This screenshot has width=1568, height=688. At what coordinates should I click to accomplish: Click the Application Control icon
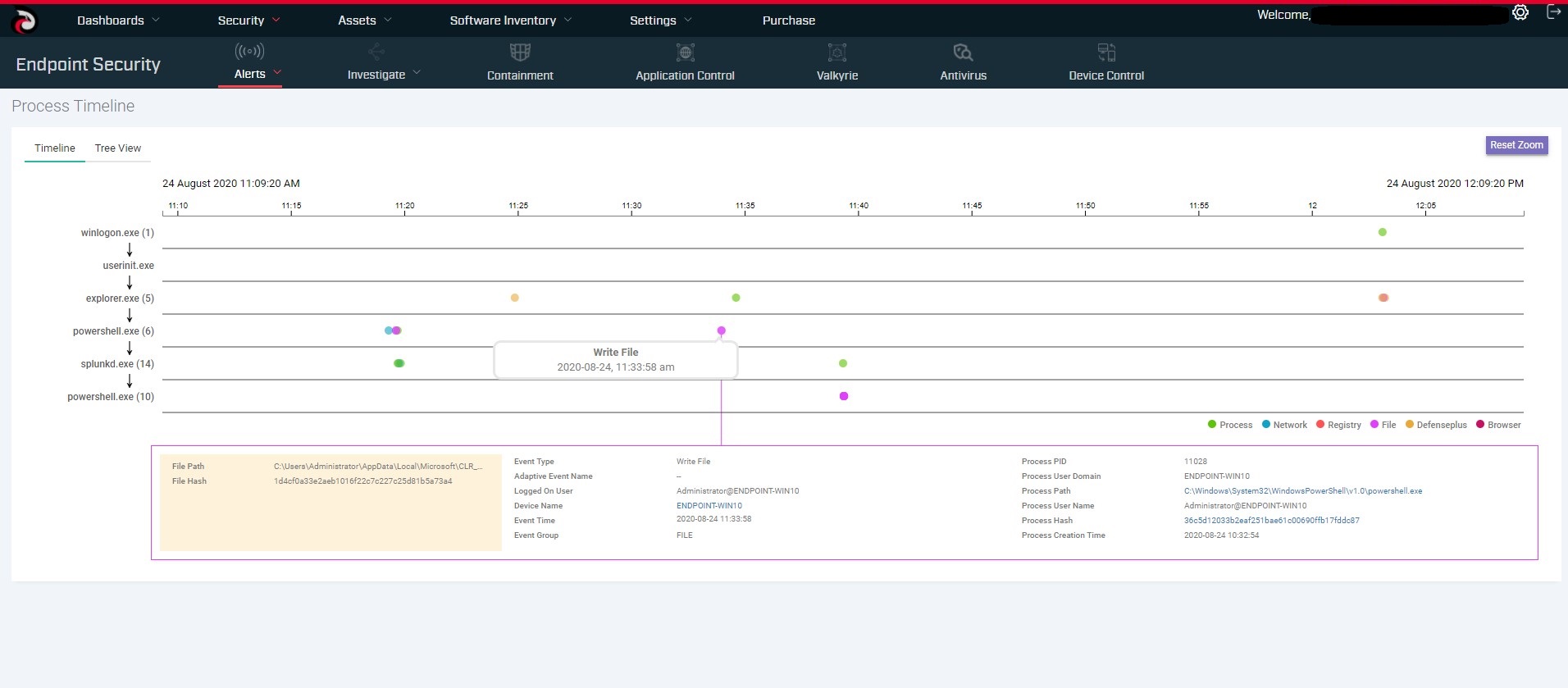coord(686,52)
